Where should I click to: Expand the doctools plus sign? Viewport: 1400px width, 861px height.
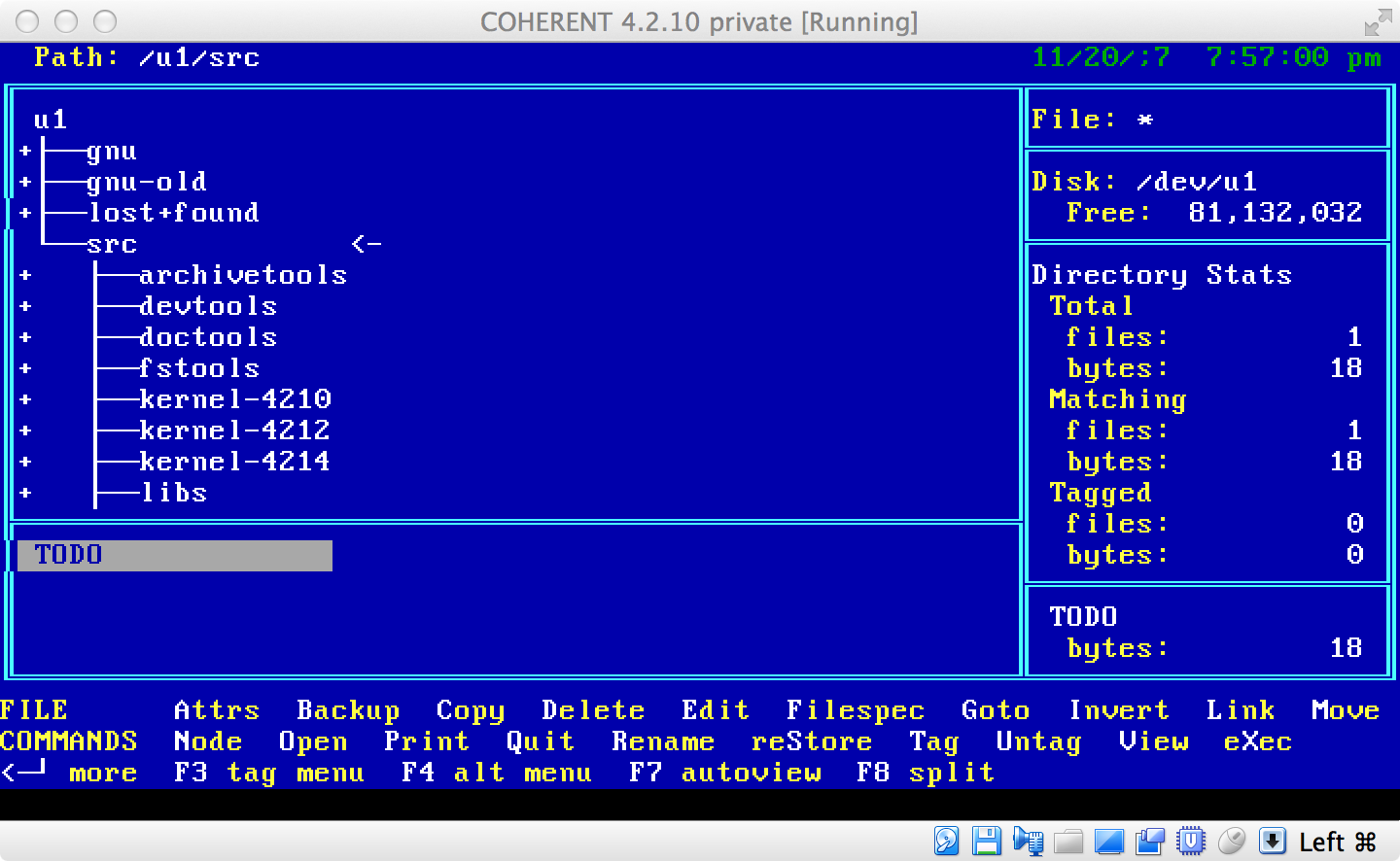(25, 337)
